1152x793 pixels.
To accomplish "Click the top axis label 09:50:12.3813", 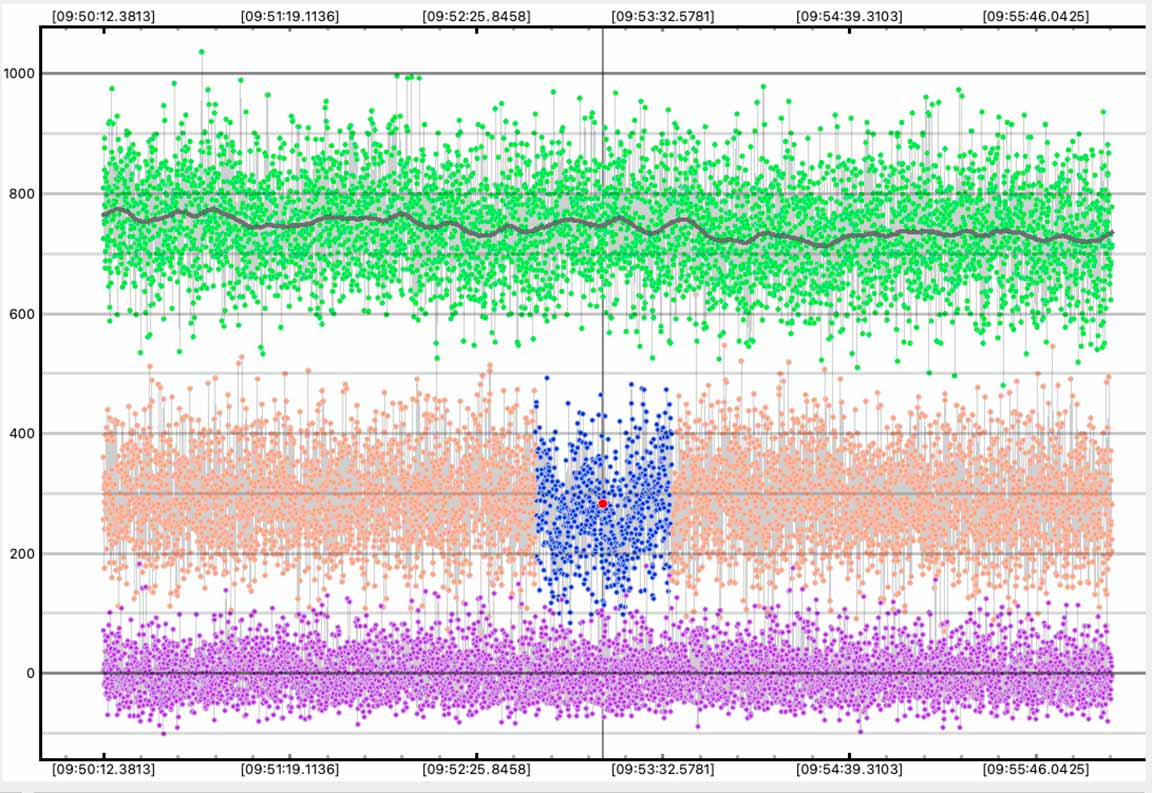I will click(103, 17).
